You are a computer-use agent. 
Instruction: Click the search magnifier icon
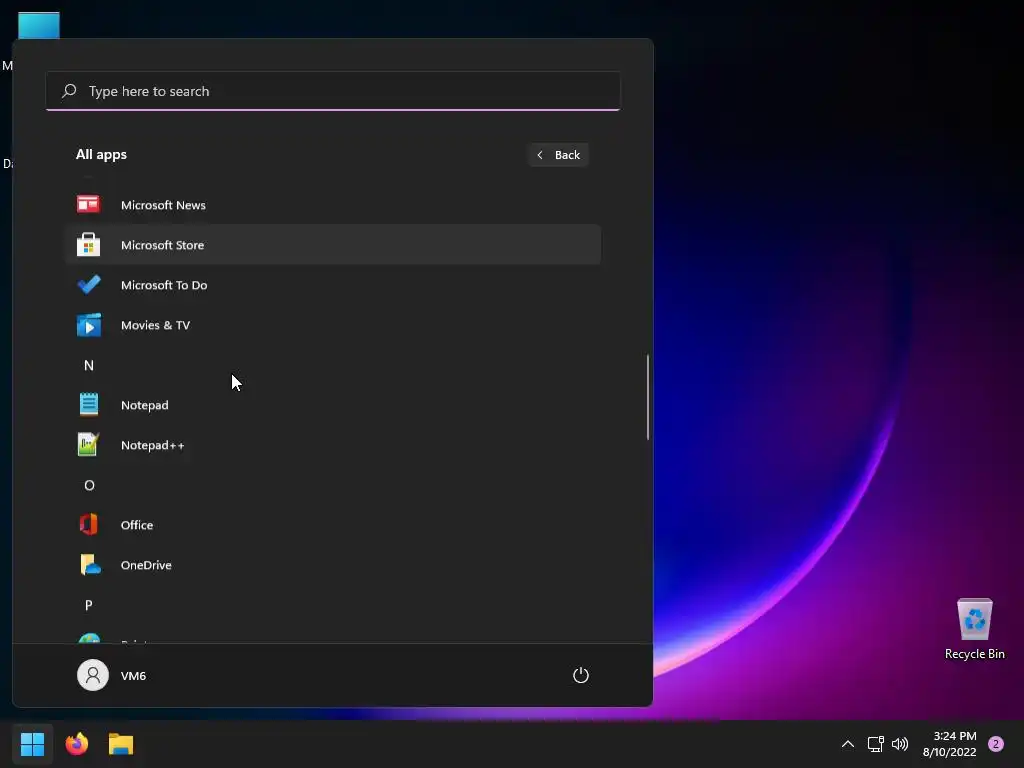69,91
